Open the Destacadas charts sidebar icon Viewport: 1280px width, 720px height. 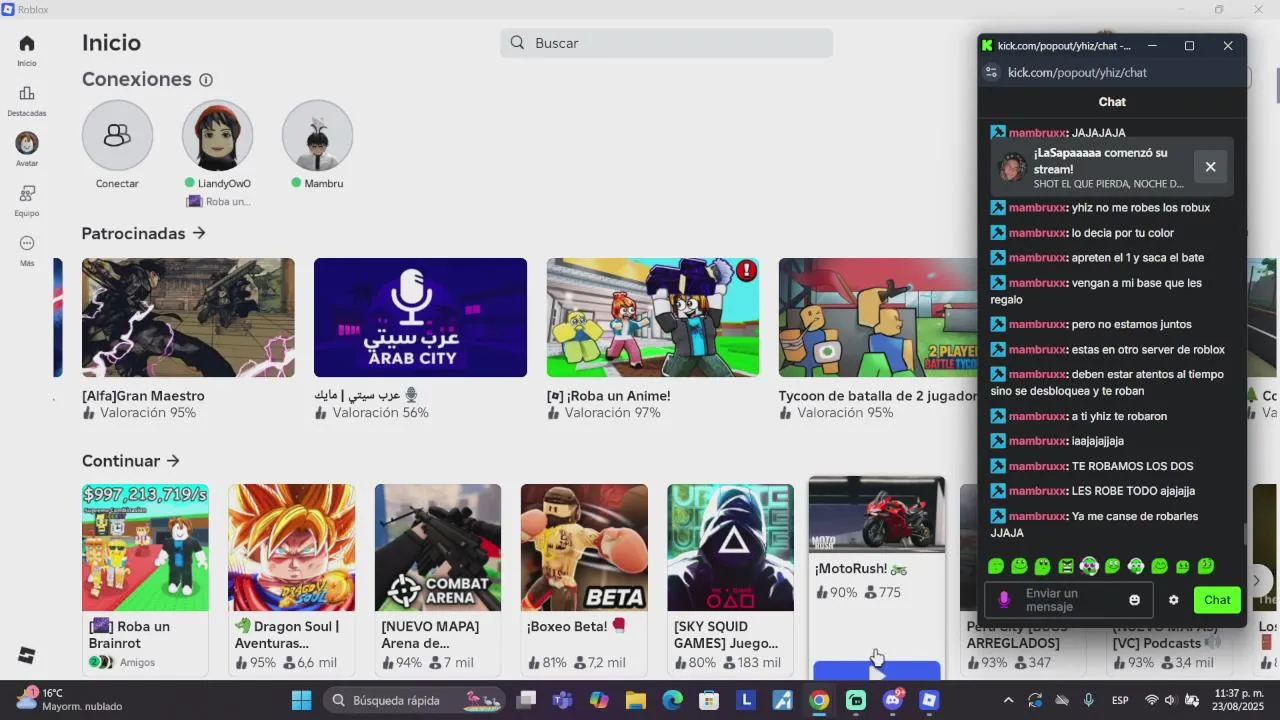click(x=27, y=93)
